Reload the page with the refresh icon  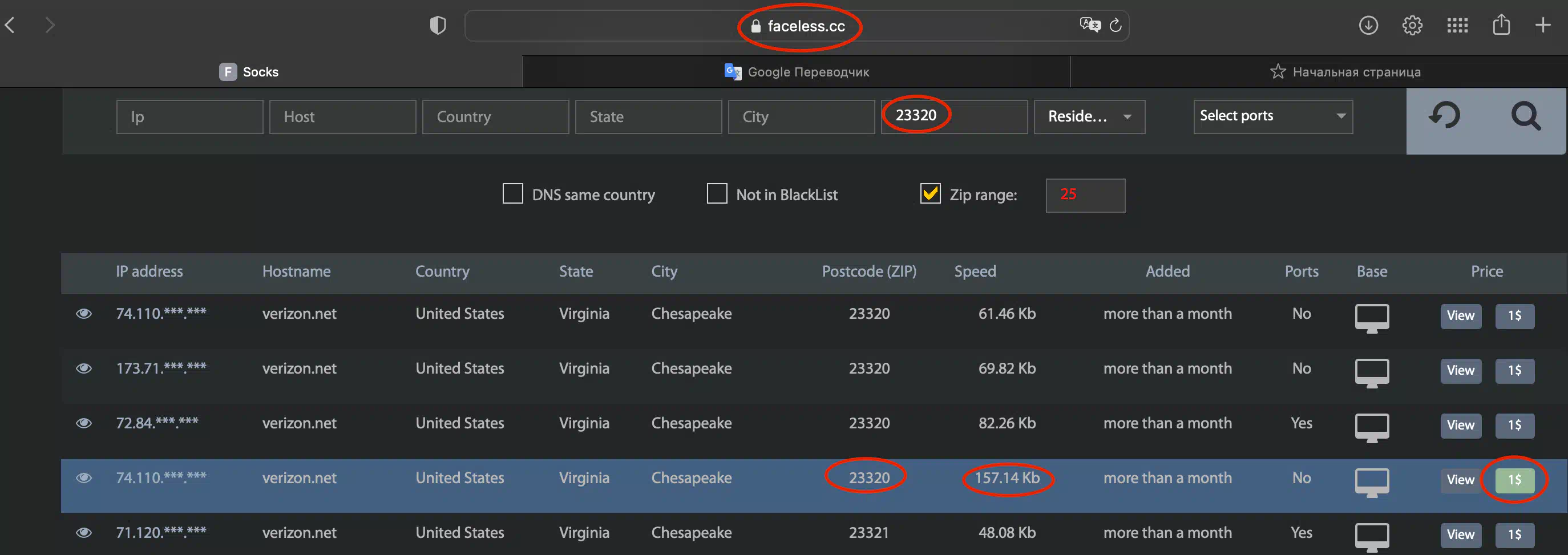[1115, 25]
